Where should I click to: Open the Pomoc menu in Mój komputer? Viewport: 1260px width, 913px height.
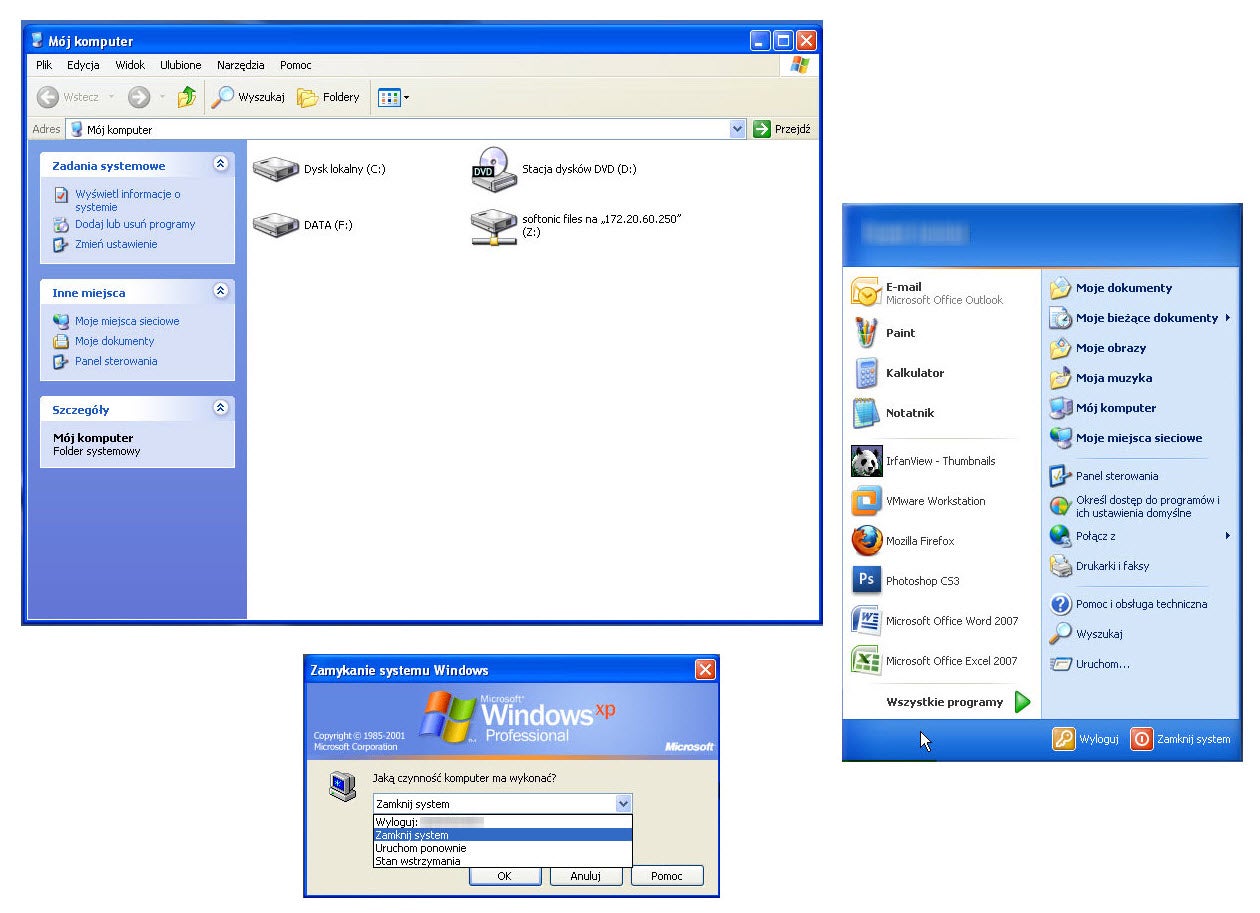296,65
